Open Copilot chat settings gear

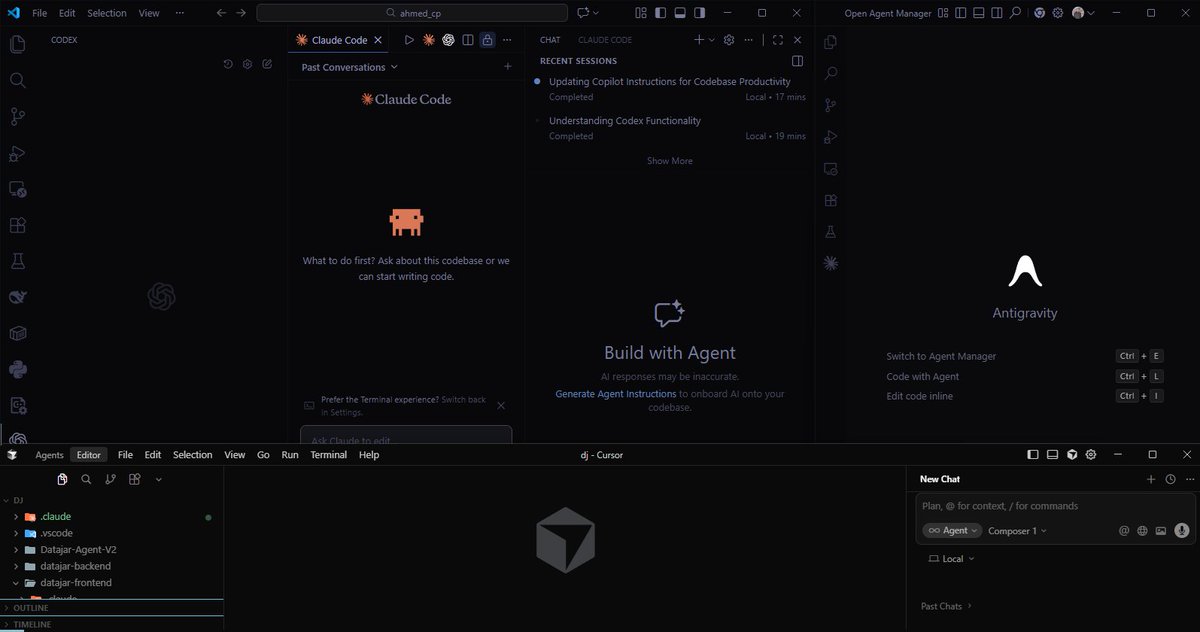(729, 40)
